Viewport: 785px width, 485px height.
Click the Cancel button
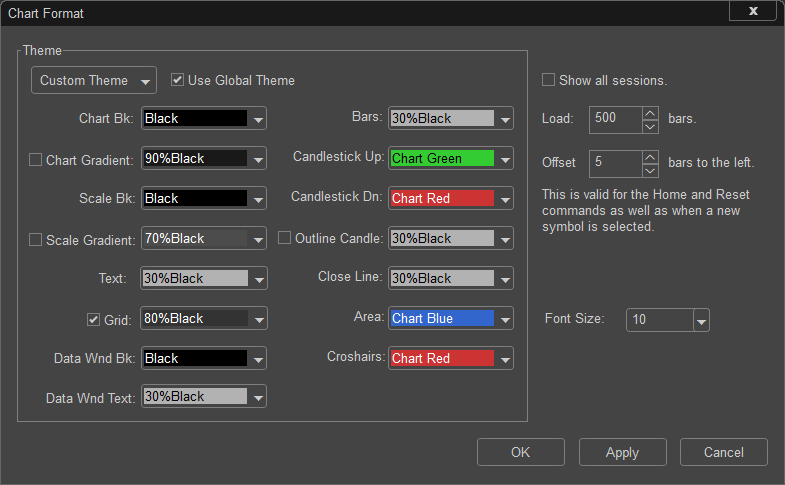[x=723, y=452]
